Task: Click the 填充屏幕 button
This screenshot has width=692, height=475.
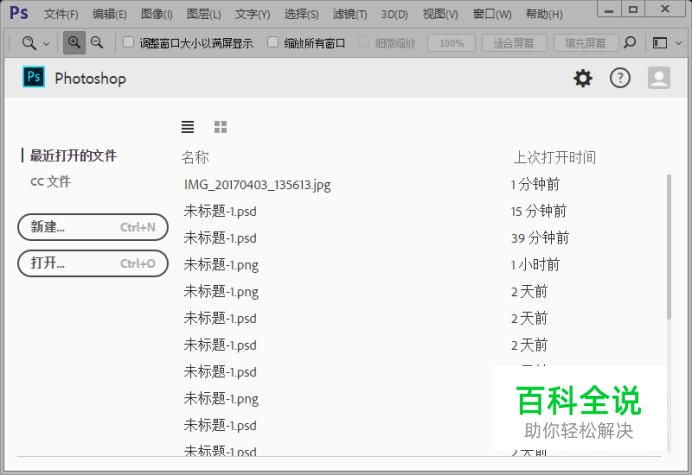Action: click(x=586, y=43)
